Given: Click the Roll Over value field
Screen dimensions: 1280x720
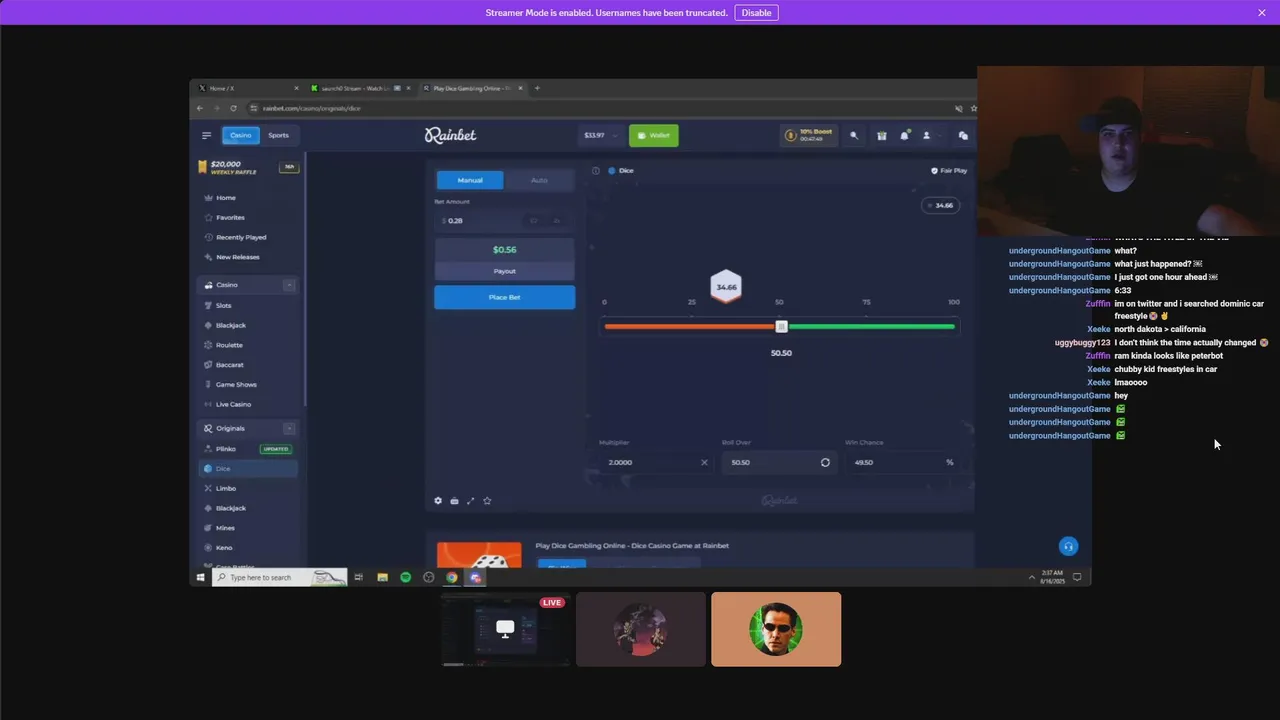Looking at the screenshot, I should pyautogui.click(x=768, y=462).
